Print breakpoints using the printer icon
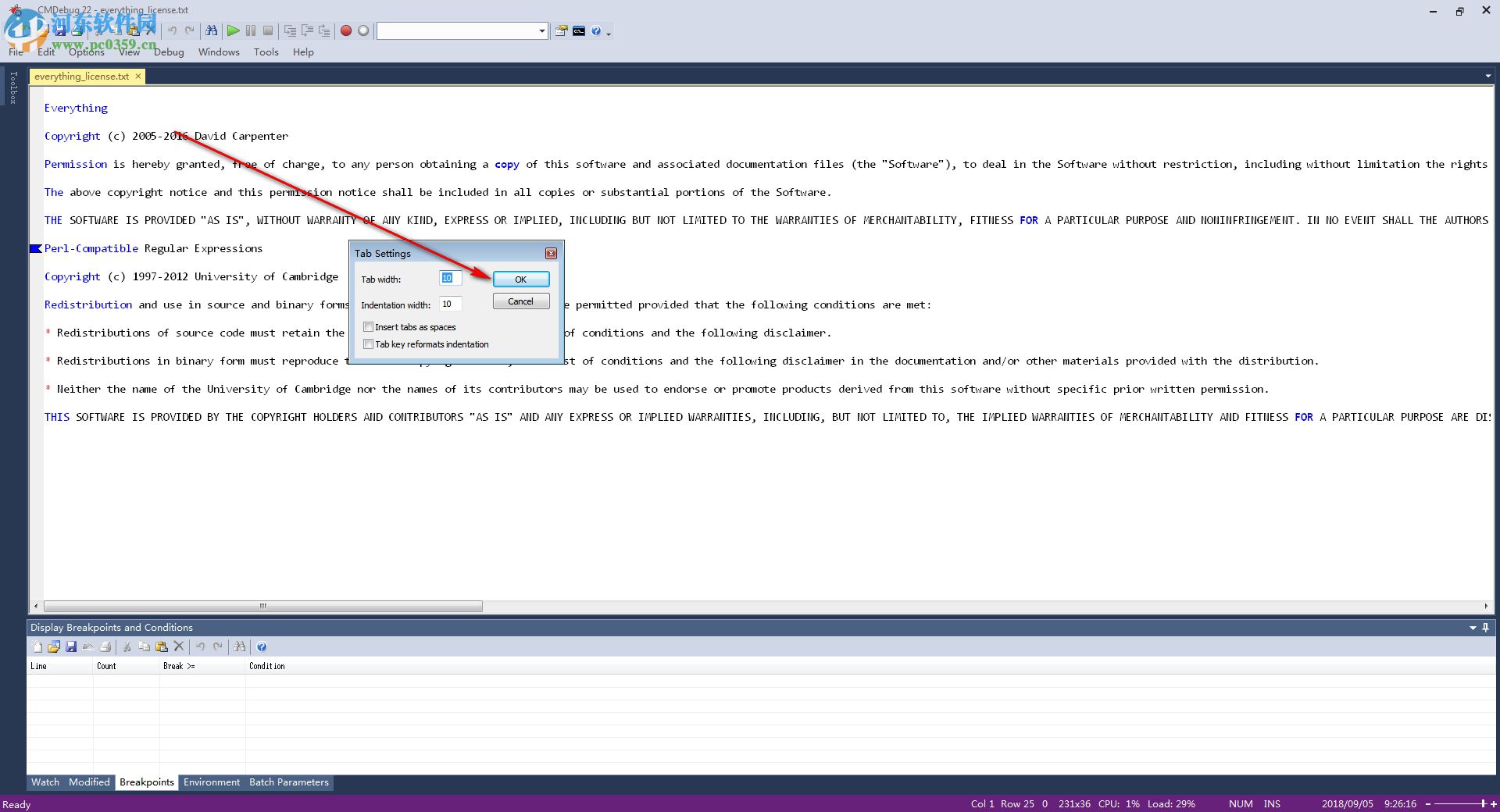This screenshot has width=1500, height=812. click(x=105, y=646)
